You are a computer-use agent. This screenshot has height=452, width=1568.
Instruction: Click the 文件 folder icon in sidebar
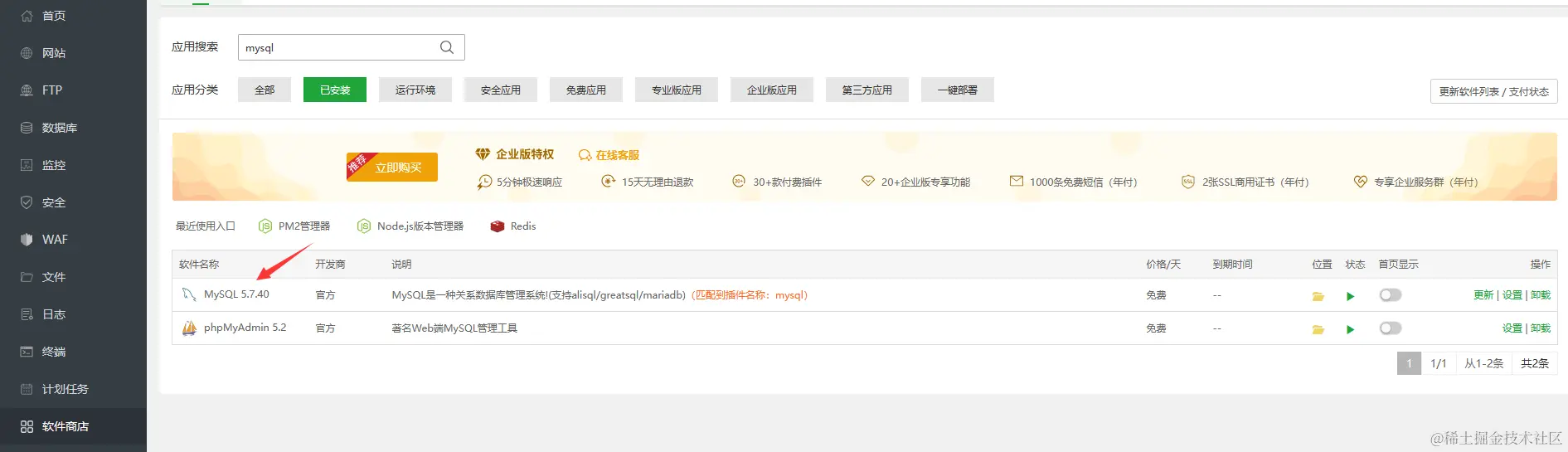point(27,277)
